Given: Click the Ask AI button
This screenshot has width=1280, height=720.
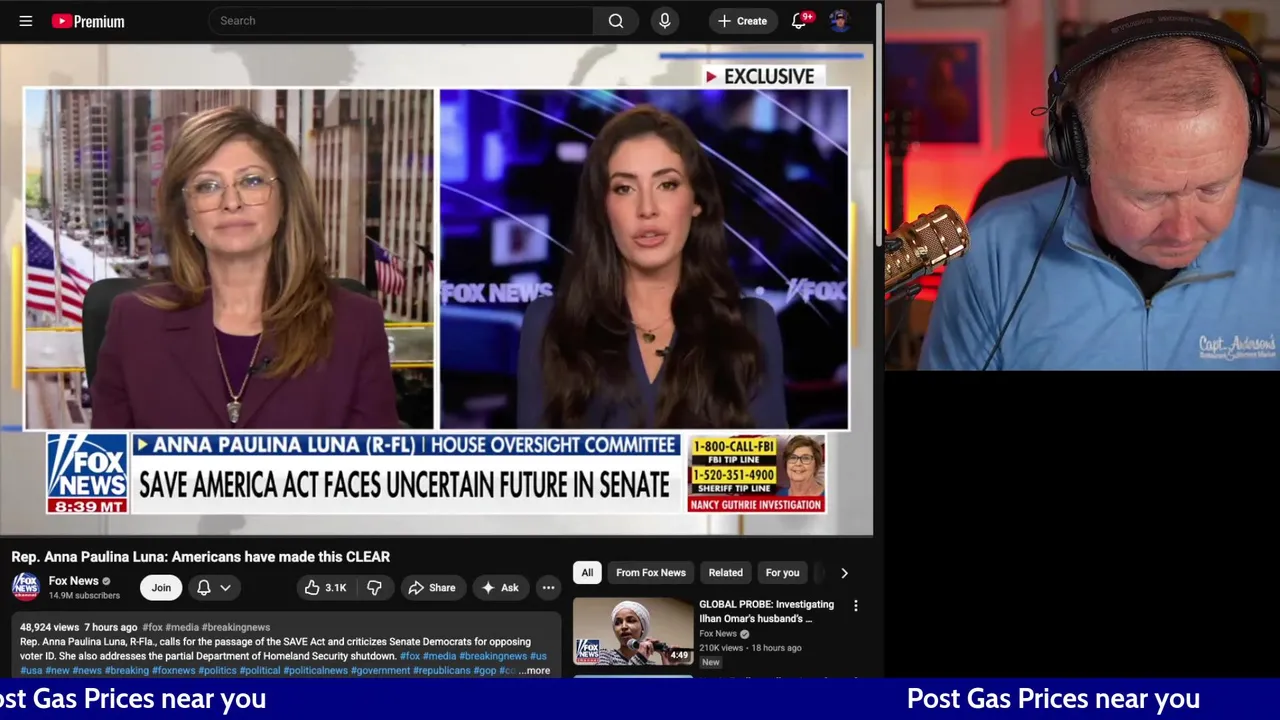Looking at the screenshot, I should click(500, 588).
